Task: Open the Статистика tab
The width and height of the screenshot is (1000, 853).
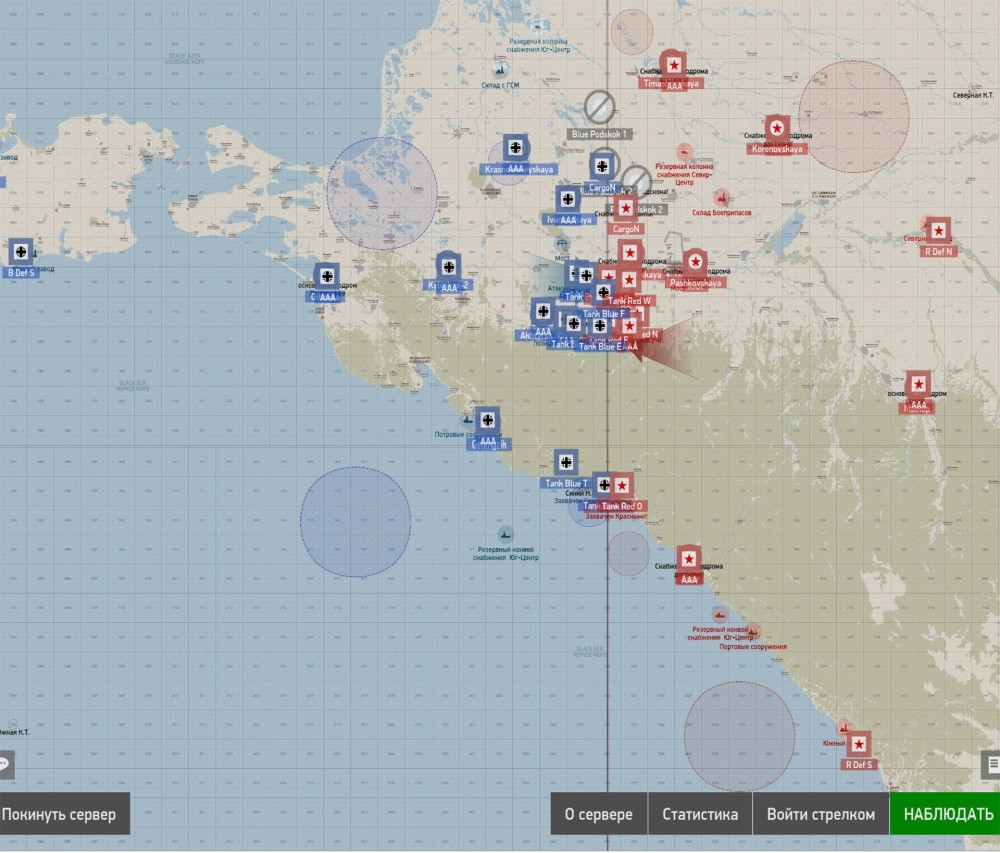Action: (x=700, y=814)
